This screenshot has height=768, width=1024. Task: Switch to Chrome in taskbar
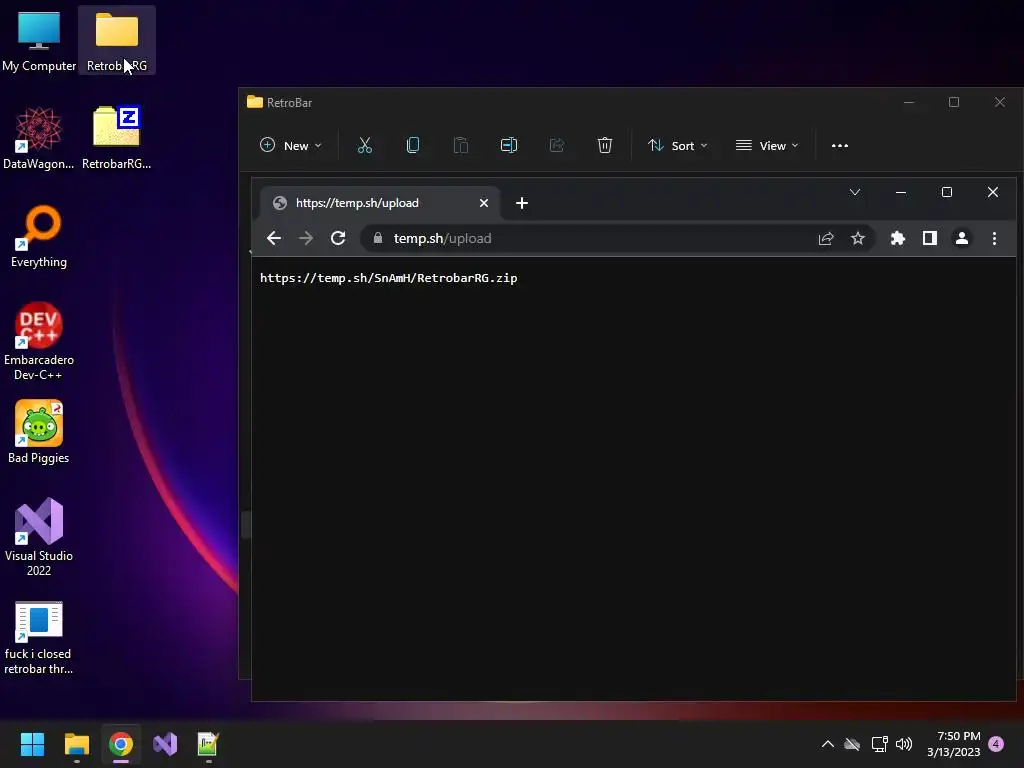121,744
